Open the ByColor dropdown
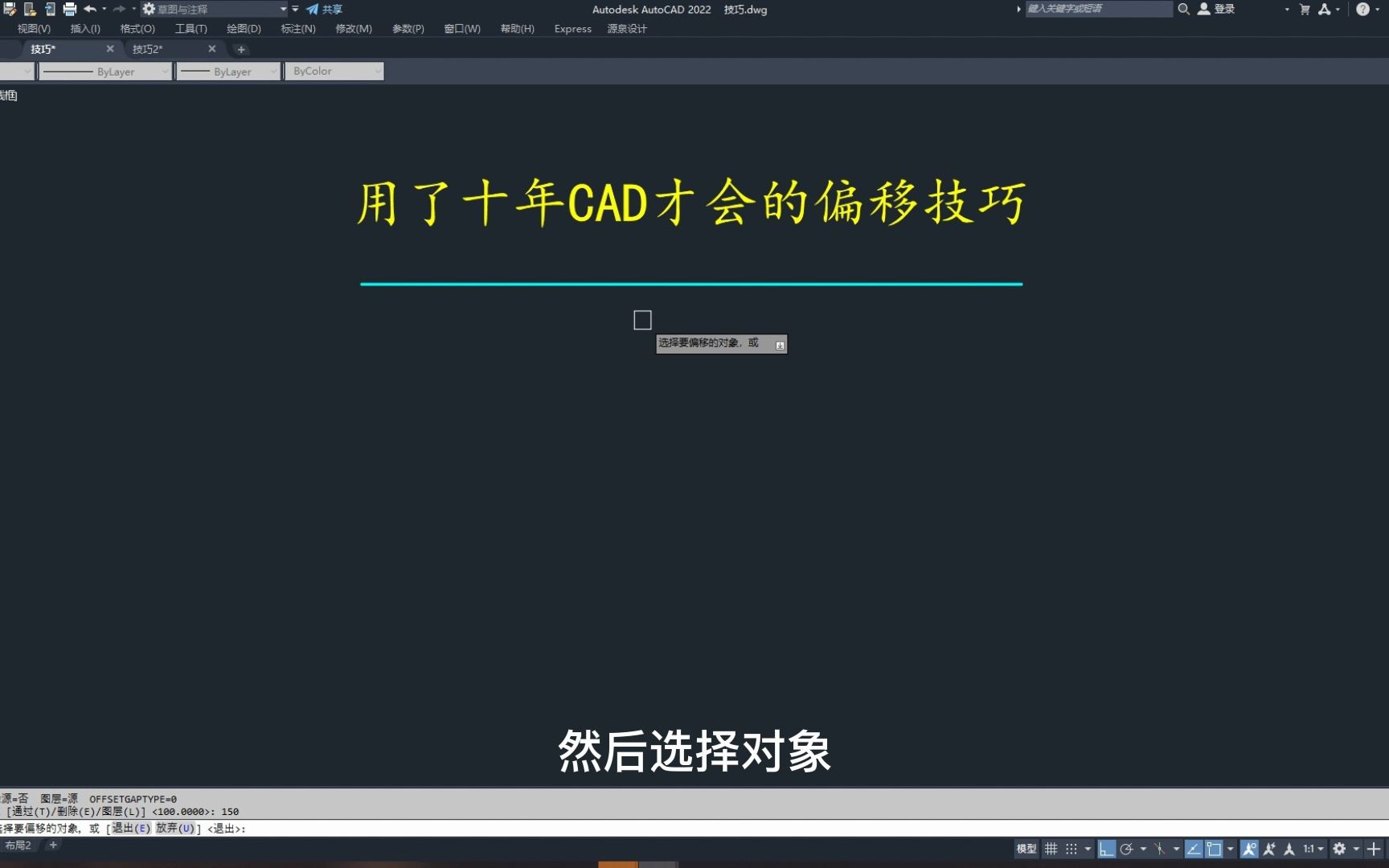This screenshot has width=1389, height=868. (378, 71)
